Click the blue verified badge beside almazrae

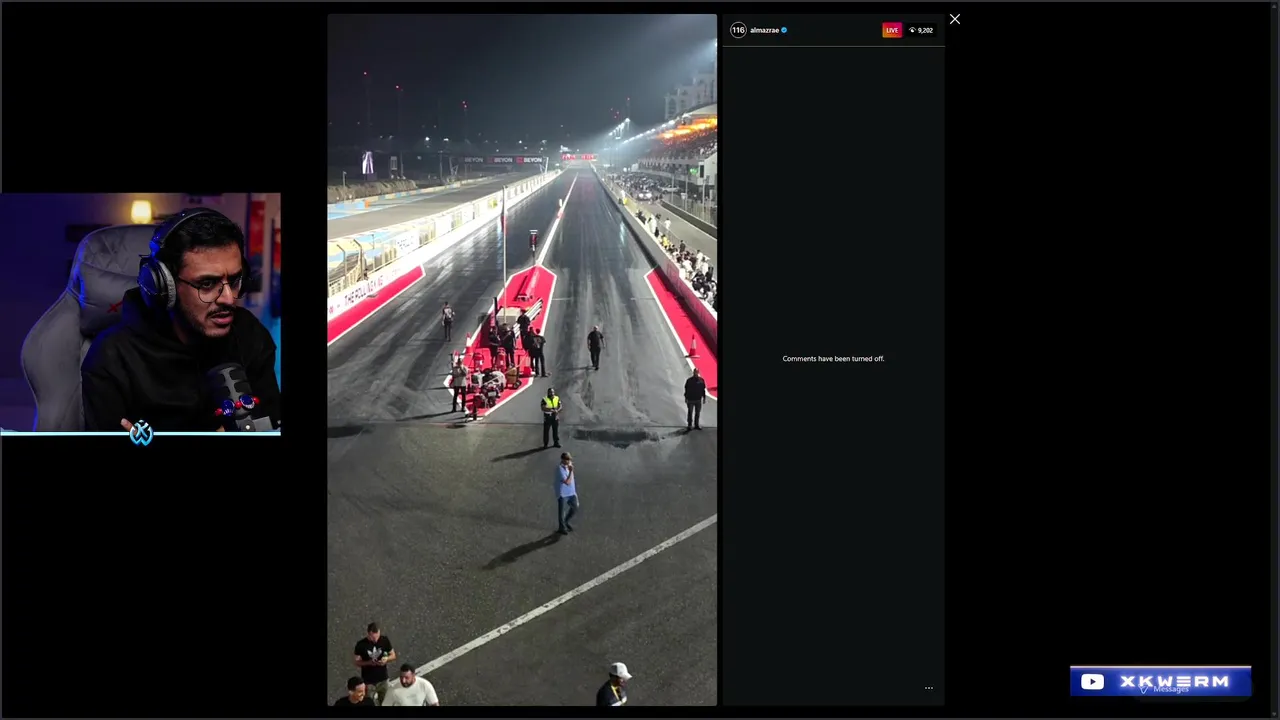pyautogui.click(x=784, y=30)
